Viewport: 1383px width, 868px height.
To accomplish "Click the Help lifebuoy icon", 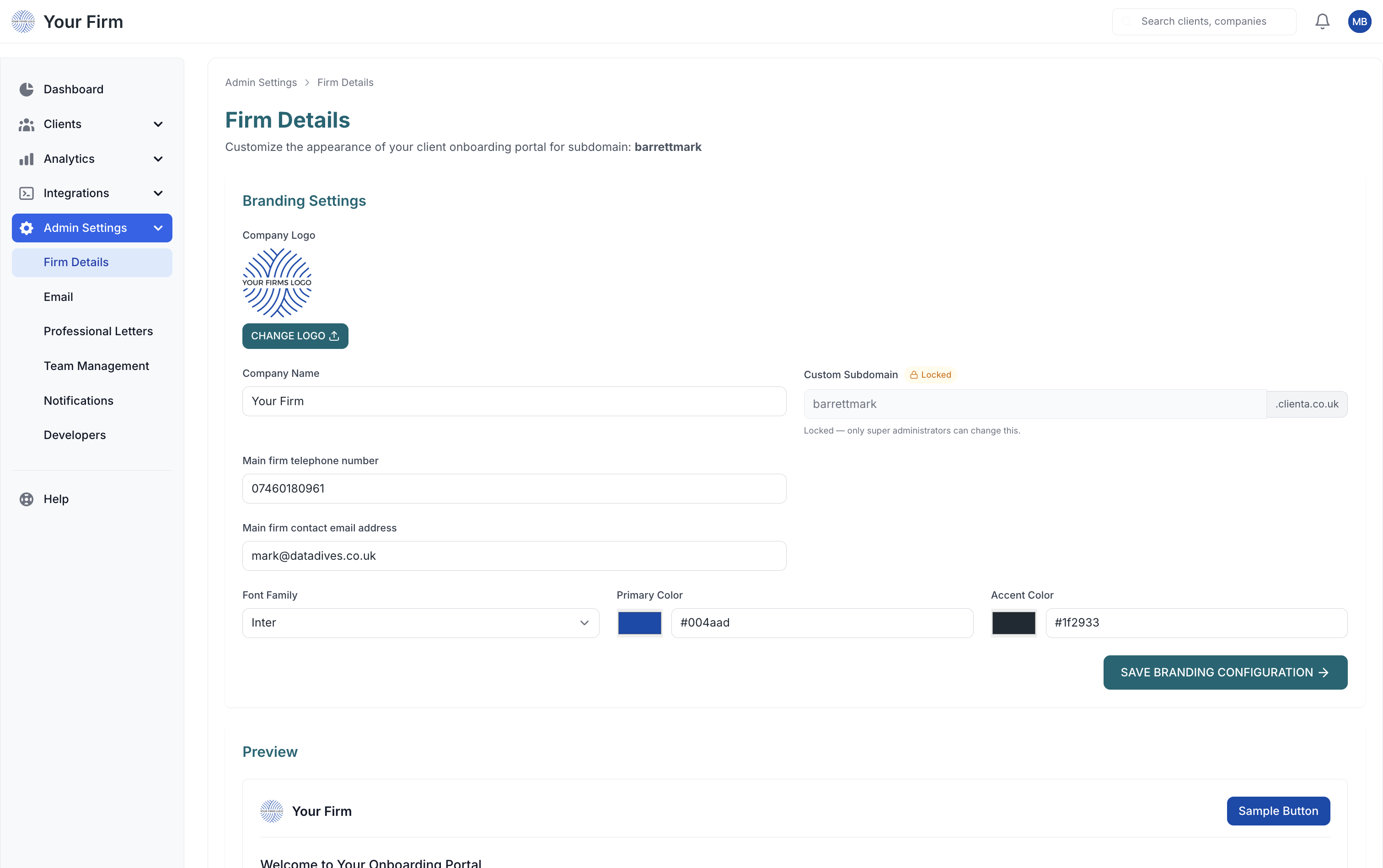I will click(27, 499).
